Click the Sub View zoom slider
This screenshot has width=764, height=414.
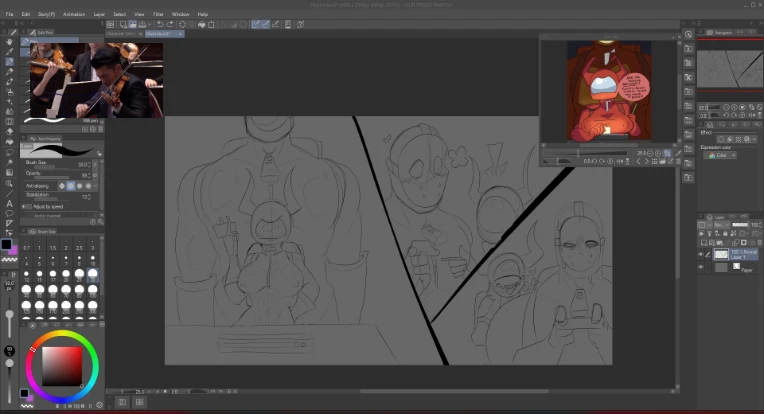(x=585, y=153)
